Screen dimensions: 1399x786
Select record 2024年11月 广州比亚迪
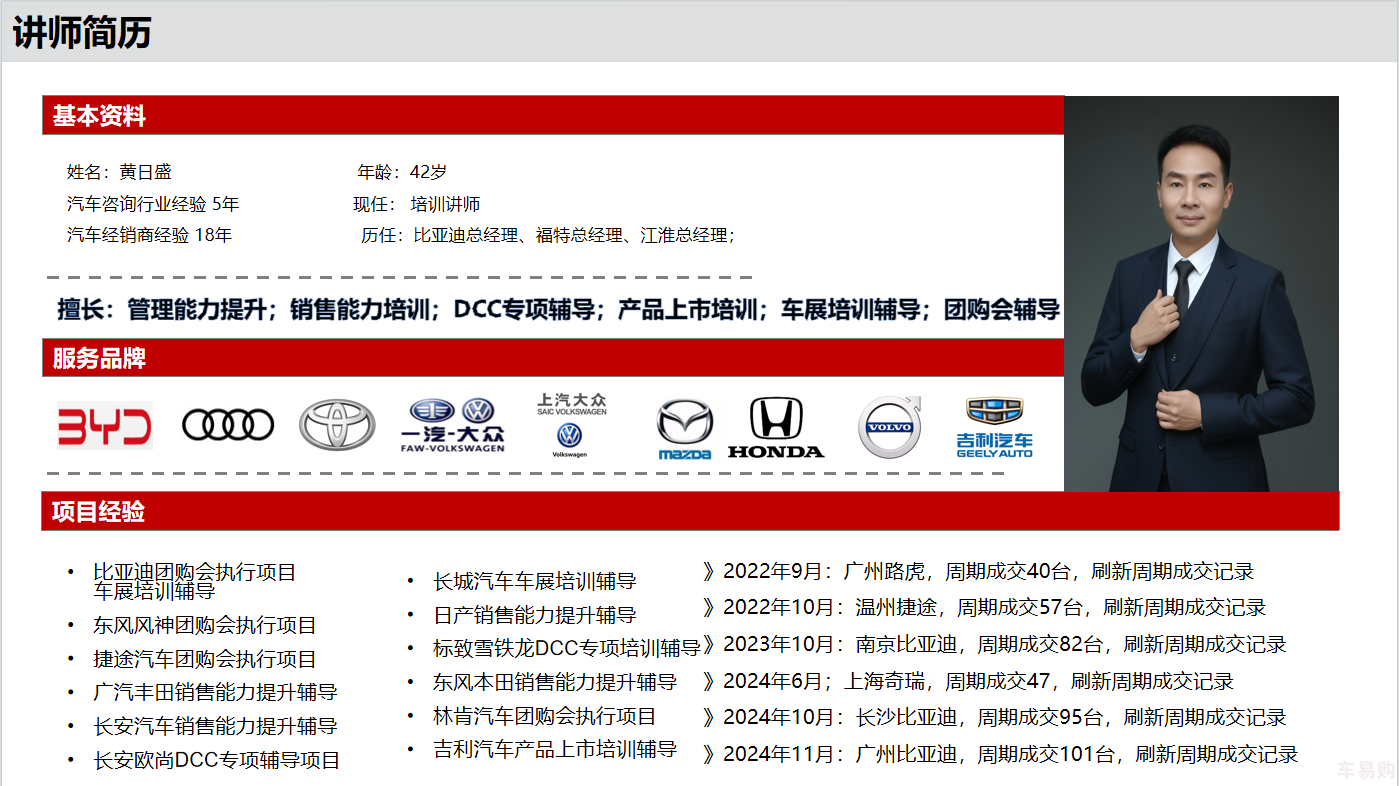(x=1000, y=754)
